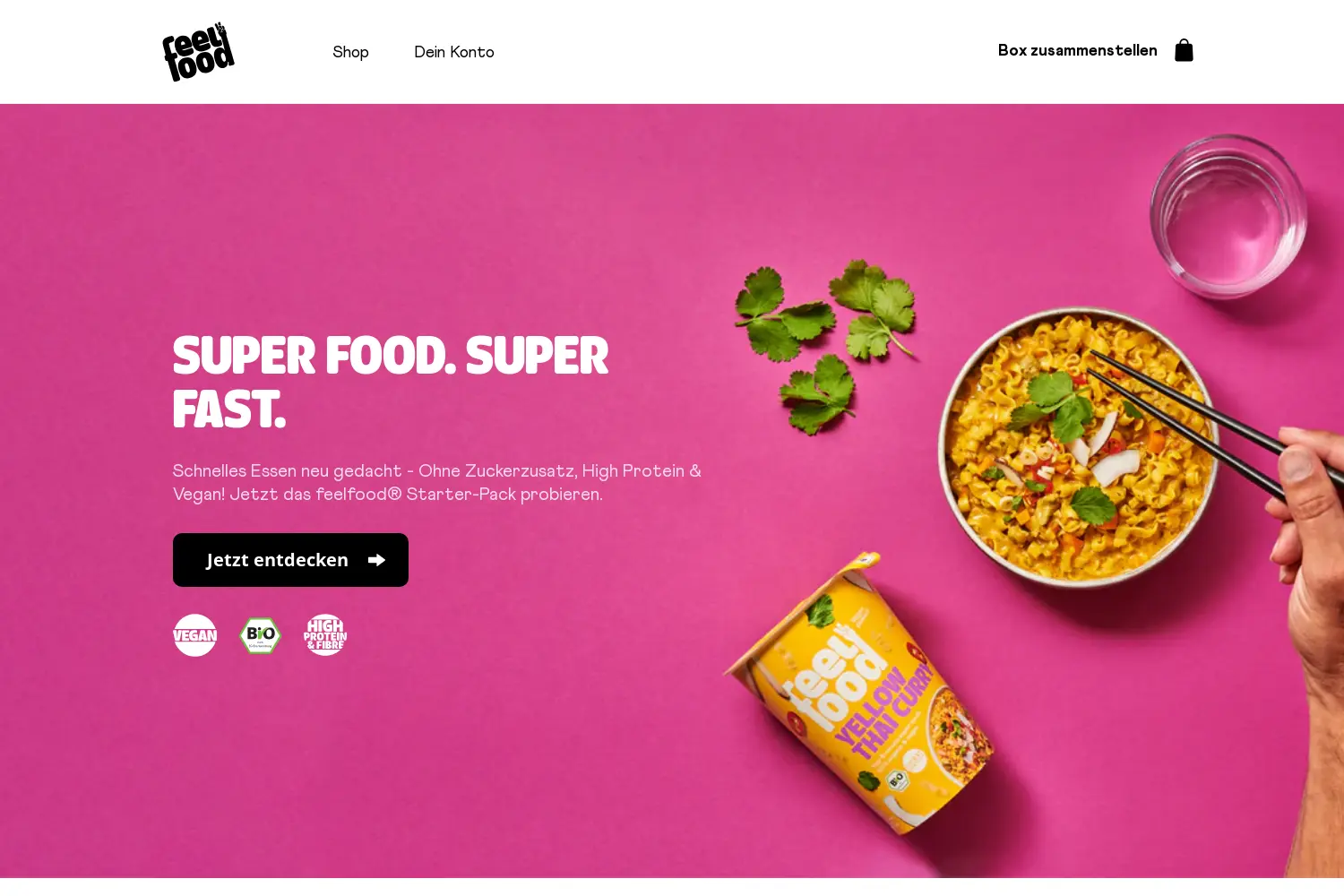
Task: Click the Schnelles Essen neu gedacht description text
Action: click(437, 482)
